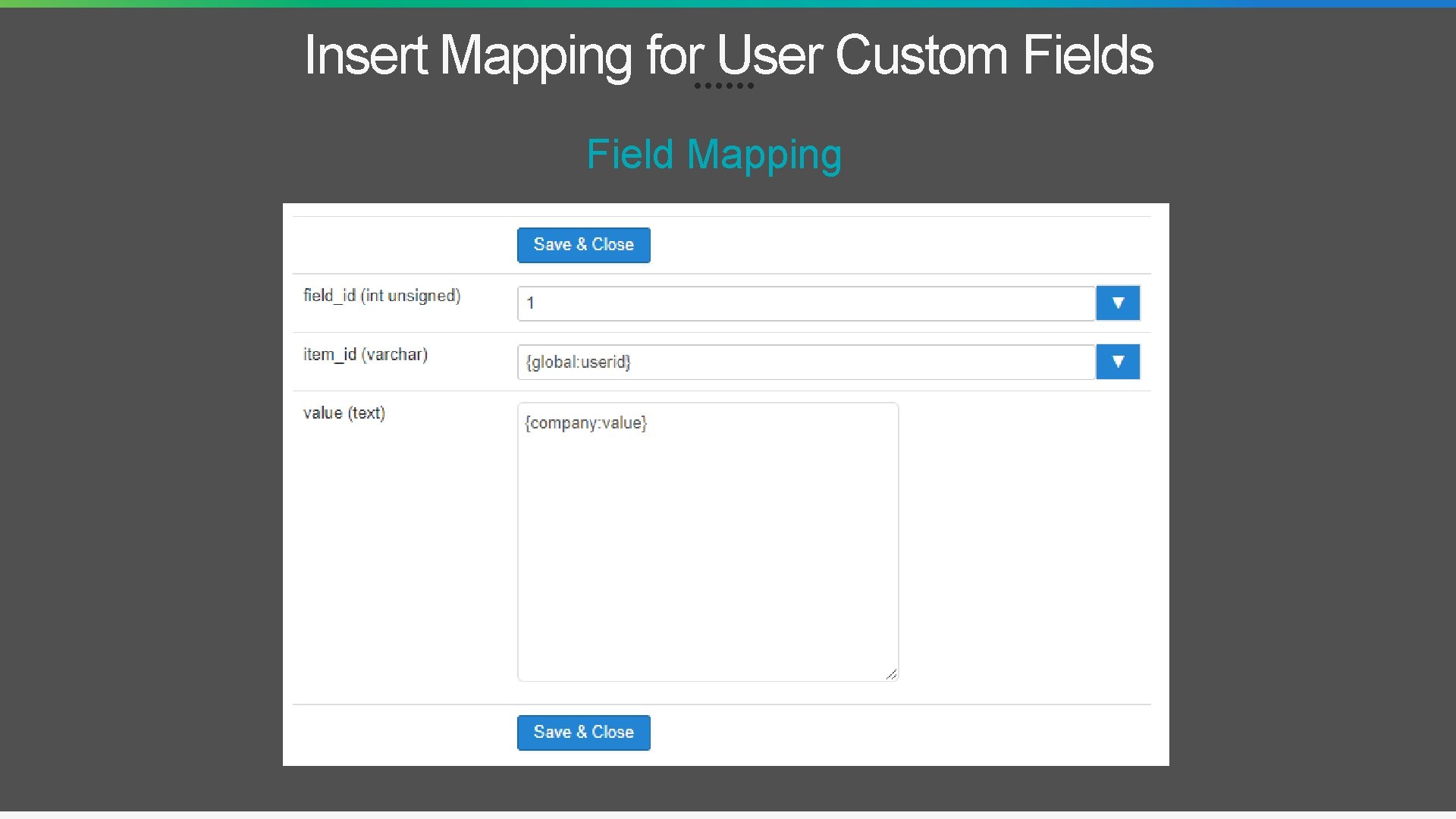The width and height of the screenshot is (1456, 819).
Task: Click the 'Insert Mapping for User Custom Fields' title
Action: (x=729, y=55)
